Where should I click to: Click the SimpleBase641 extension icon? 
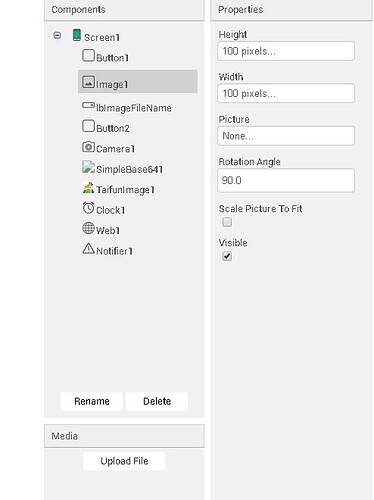(88, 167)
